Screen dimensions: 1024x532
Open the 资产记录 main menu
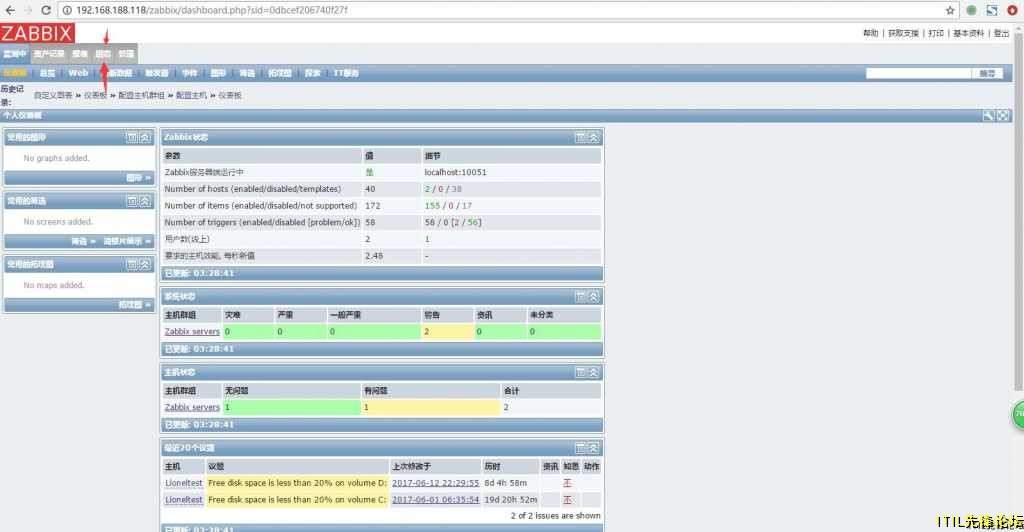[x=50, y=54]
